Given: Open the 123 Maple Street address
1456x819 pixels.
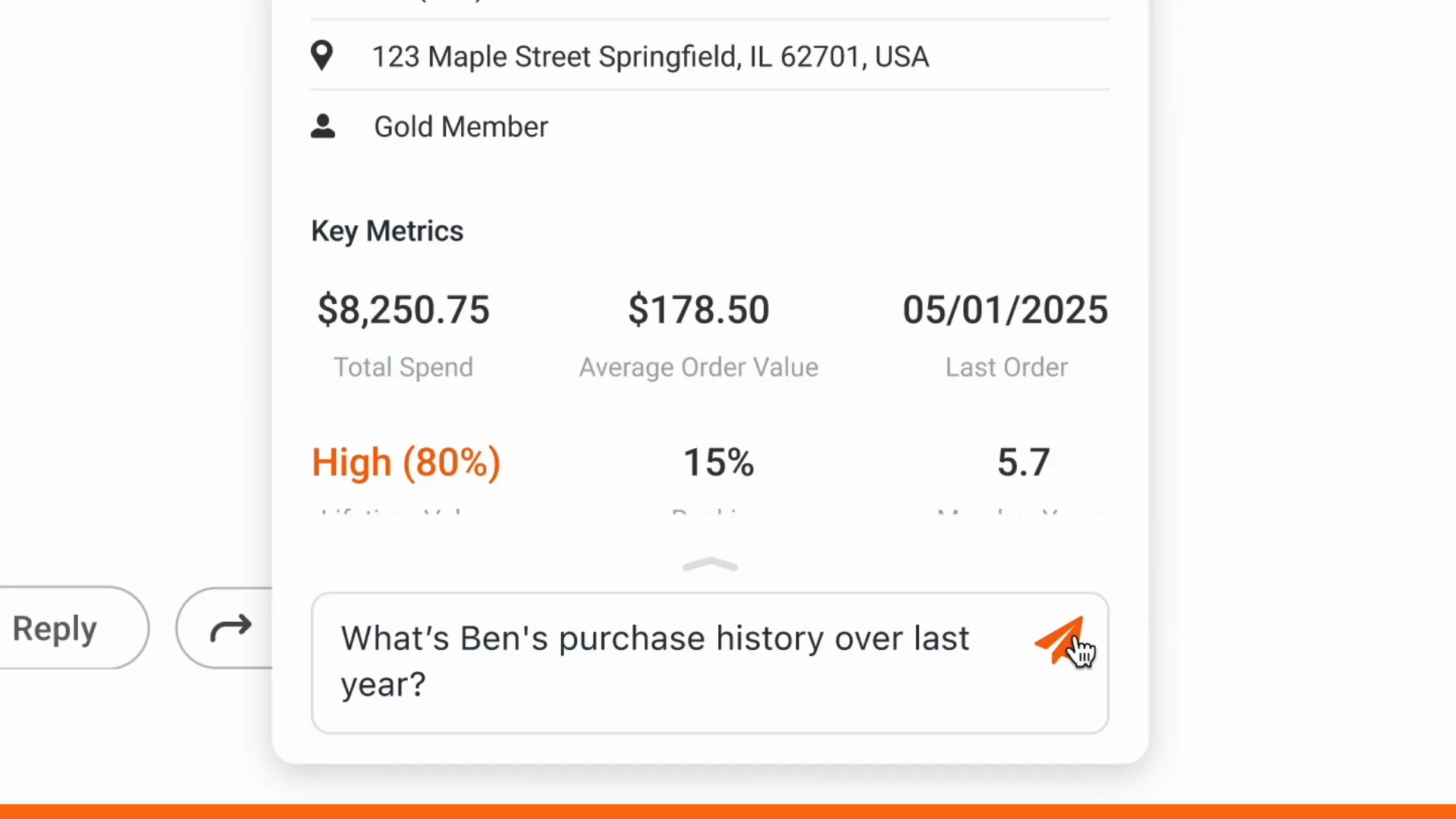Looking at the screenshot, I should tap(650, 57).
